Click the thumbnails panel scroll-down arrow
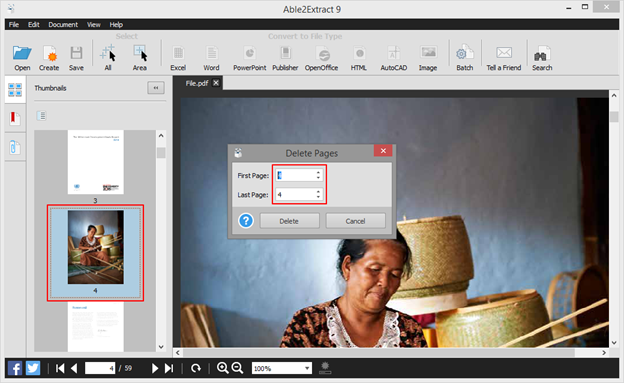 pyautogui.click(x=161, y=347)
